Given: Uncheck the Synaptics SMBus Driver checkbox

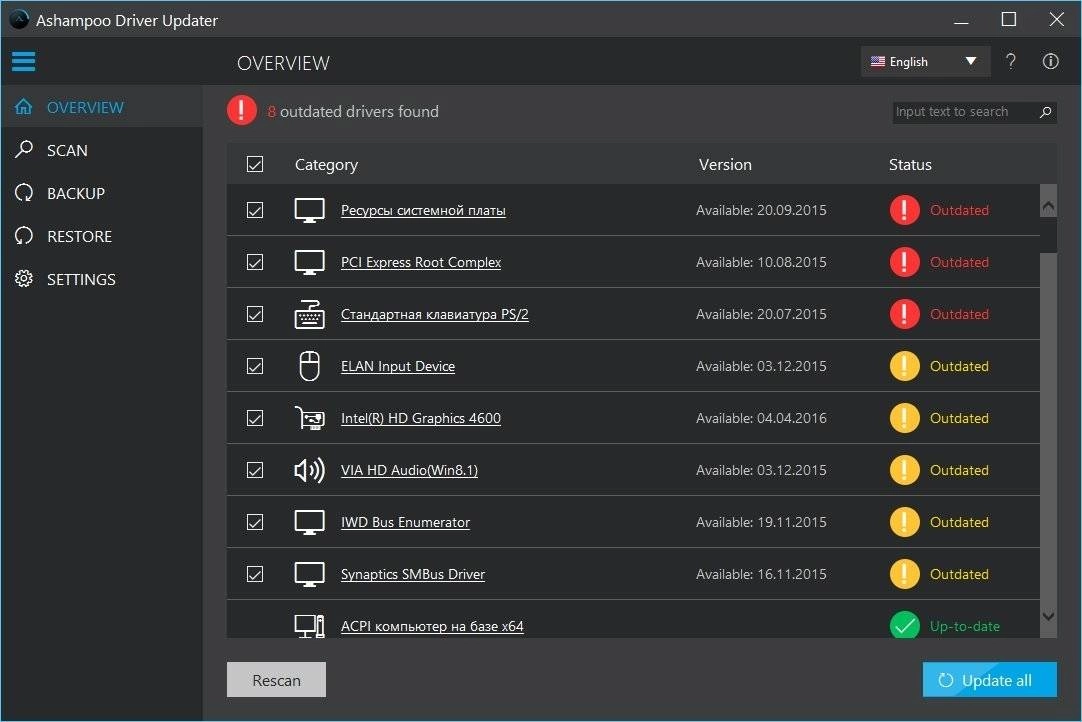Looking at the screenshot, I should 255,574.
